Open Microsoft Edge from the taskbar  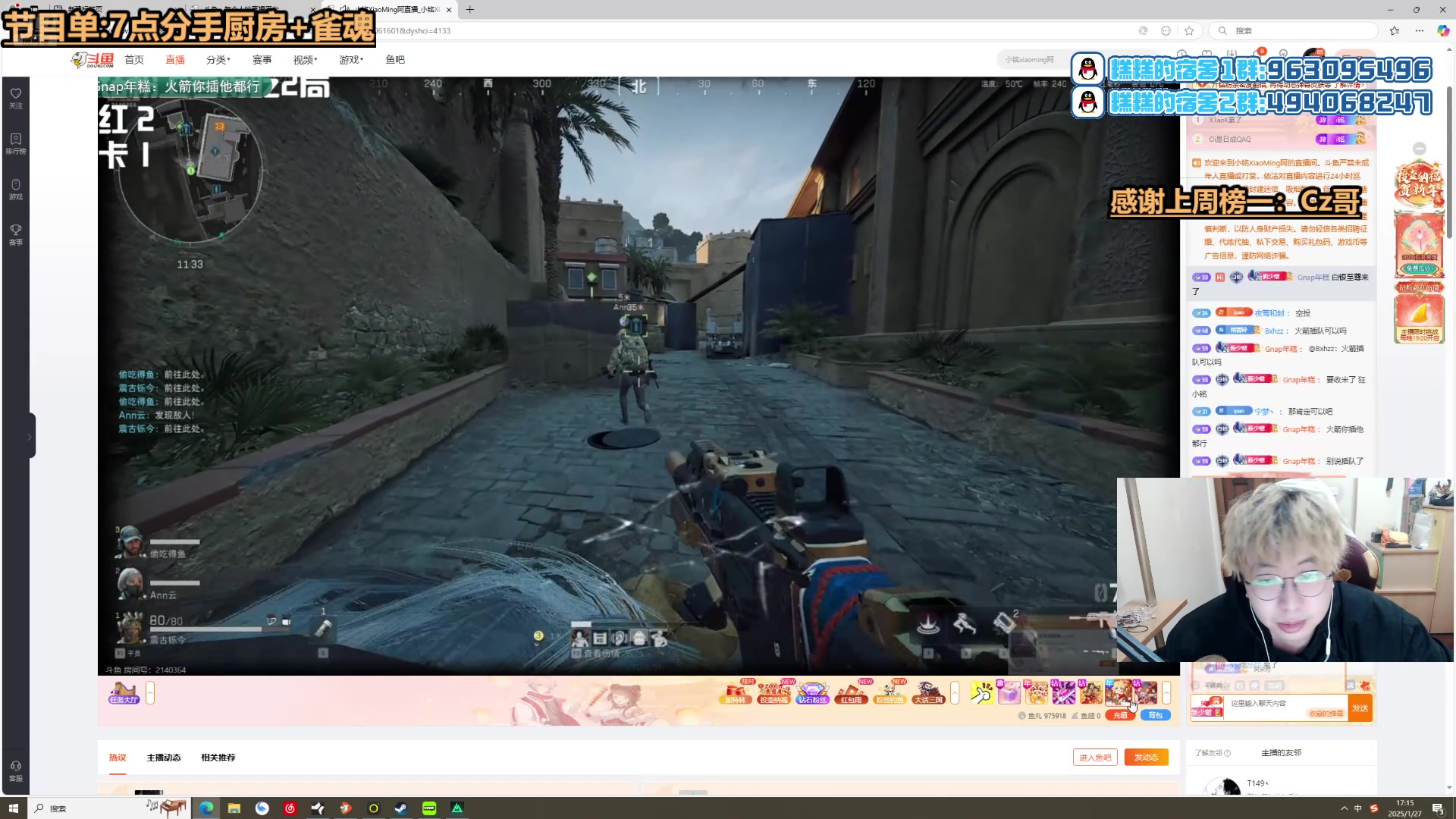pos(206,808)
